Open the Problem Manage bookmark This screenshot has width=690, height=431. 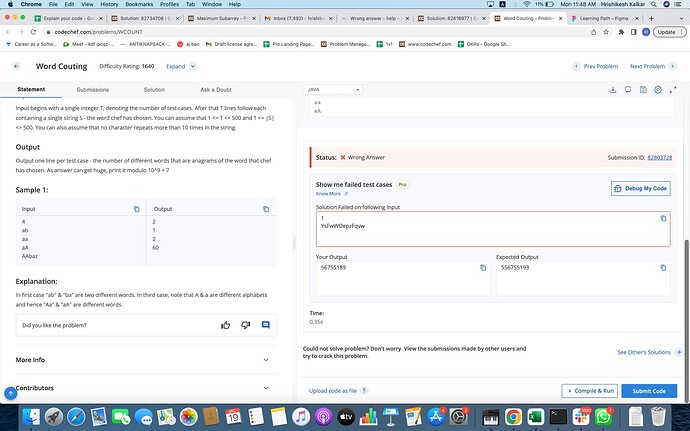tap(345, 44)
